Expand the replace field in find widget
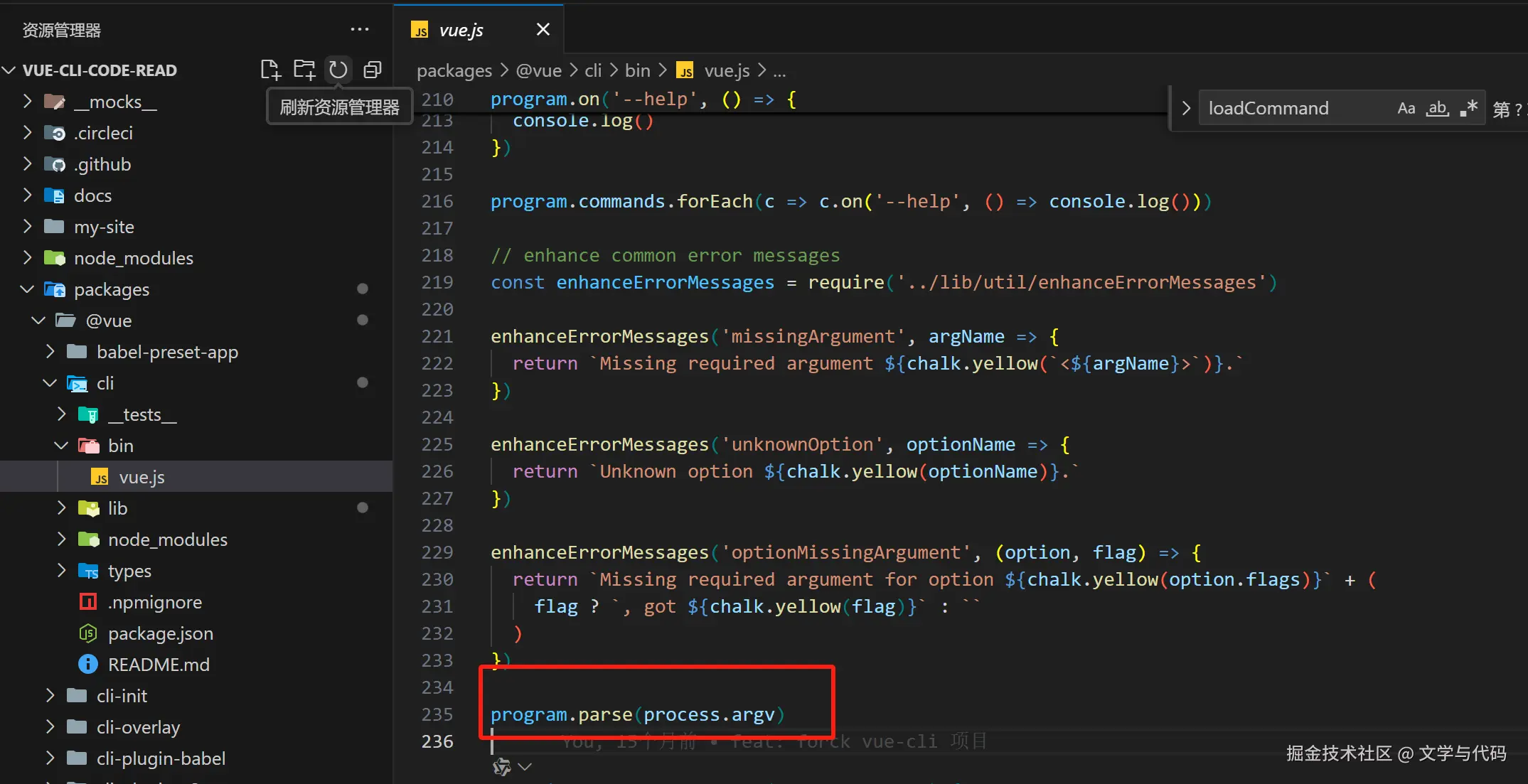This screenshot has height=784, width=1528. tap(1186, 109)
